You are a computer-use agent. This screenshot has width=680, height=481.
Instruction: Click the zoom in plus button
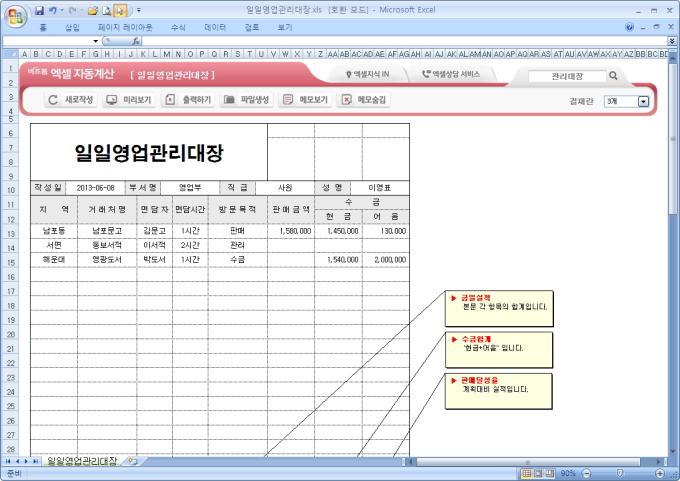click(x=660, y=473)
